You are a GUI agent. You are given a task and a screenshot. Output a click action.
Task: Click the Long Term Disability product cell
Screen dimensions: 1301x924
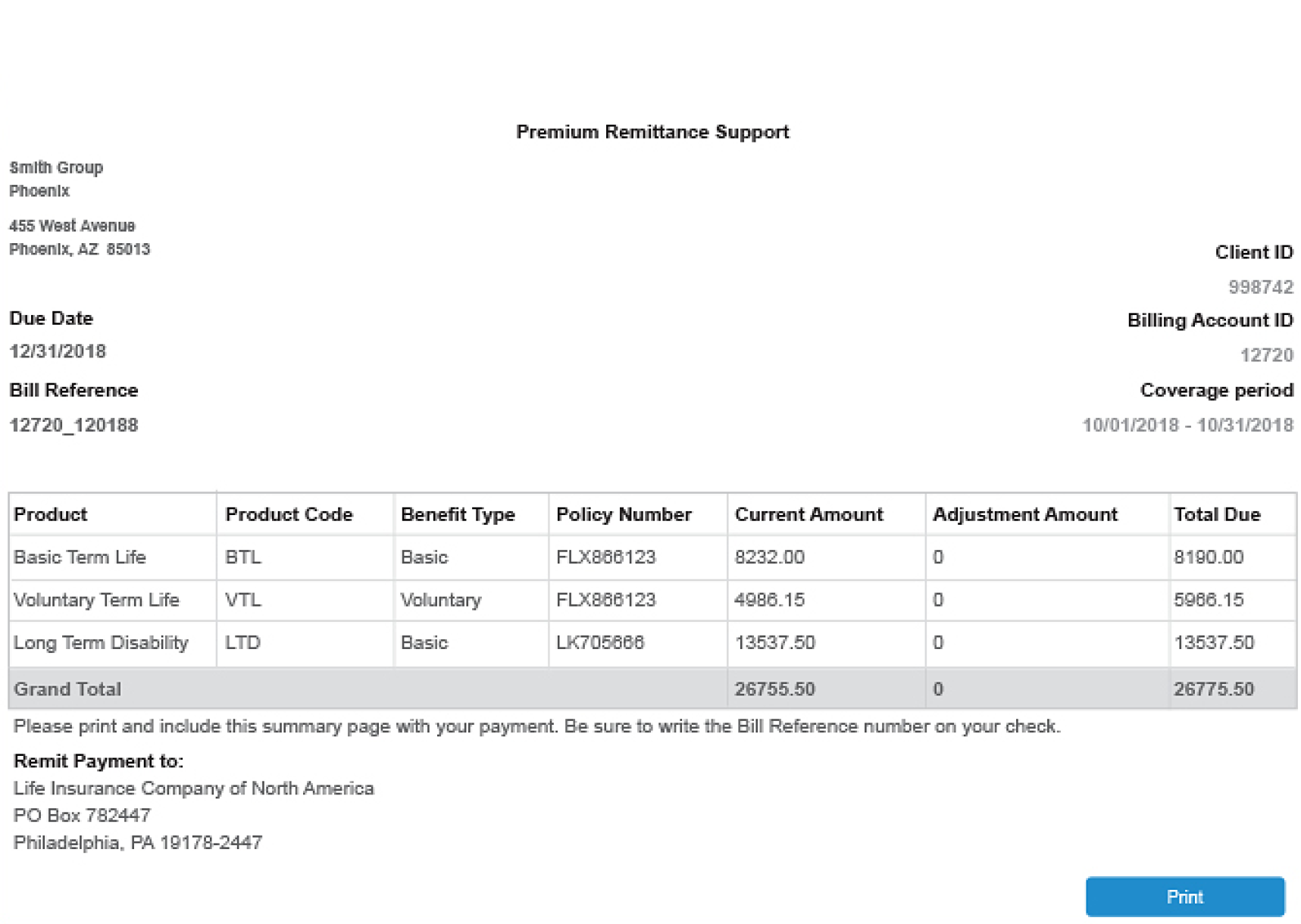point(101,643)
